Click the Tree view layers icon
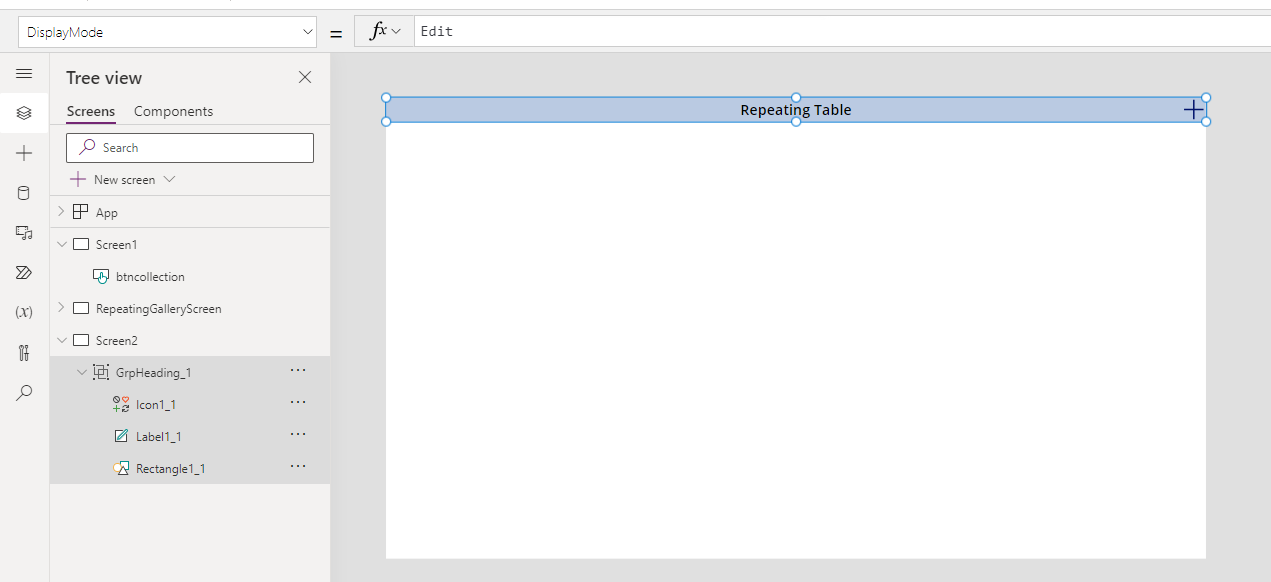Viewport: 1271px width, 582px height. click(x=24, y=113)
